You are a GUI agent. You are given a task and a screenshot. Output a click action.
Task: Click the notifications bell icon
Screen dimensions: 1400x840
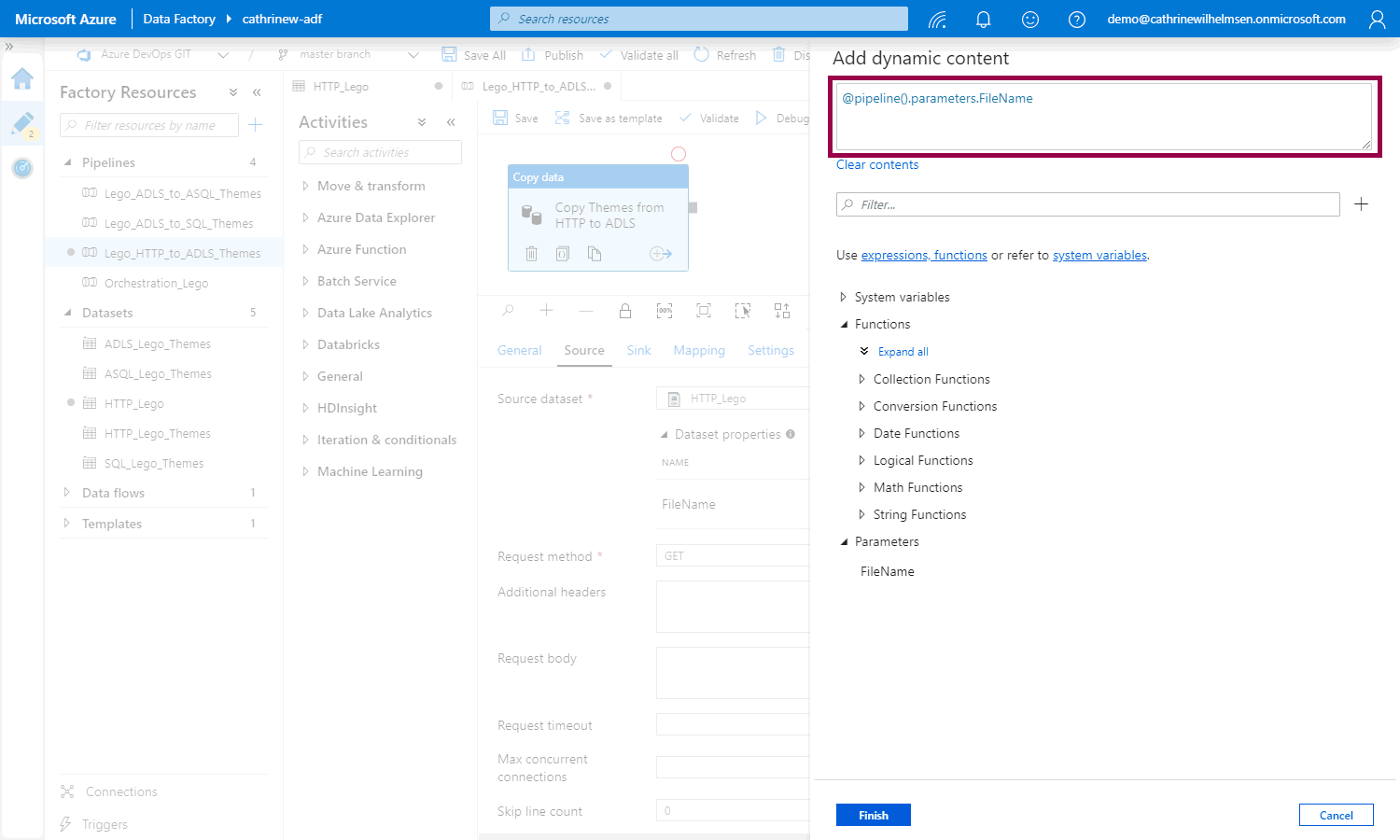coord(983,20)
